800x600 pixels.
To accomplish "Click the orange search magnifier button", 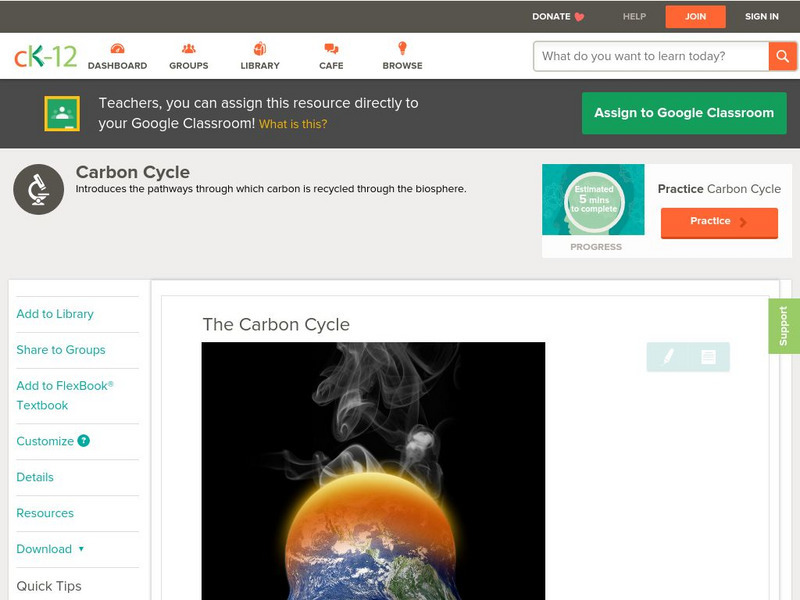I will (782, 56).
